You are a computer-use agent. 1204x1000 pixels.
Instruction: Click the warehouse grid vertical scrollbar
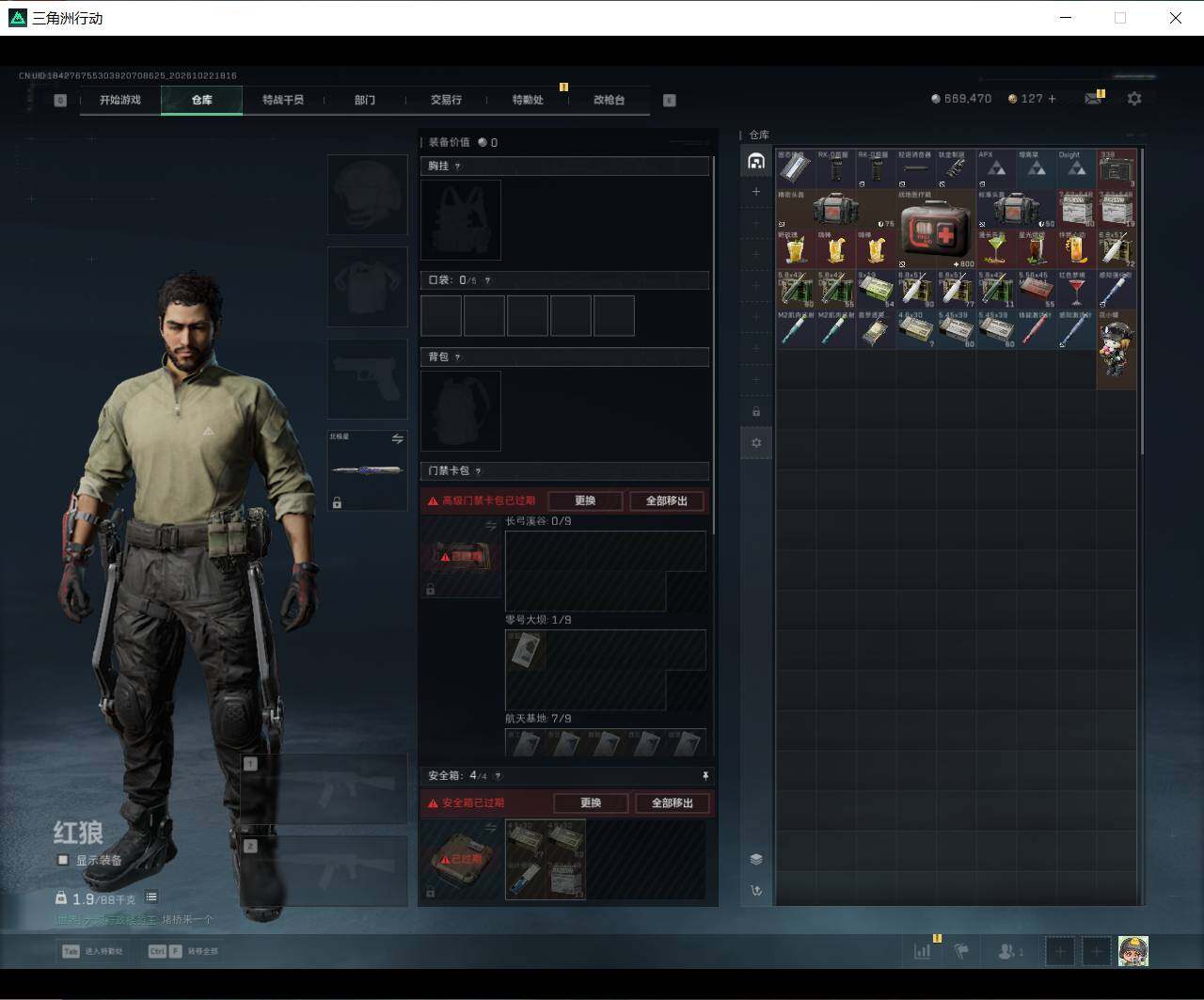1143,303
